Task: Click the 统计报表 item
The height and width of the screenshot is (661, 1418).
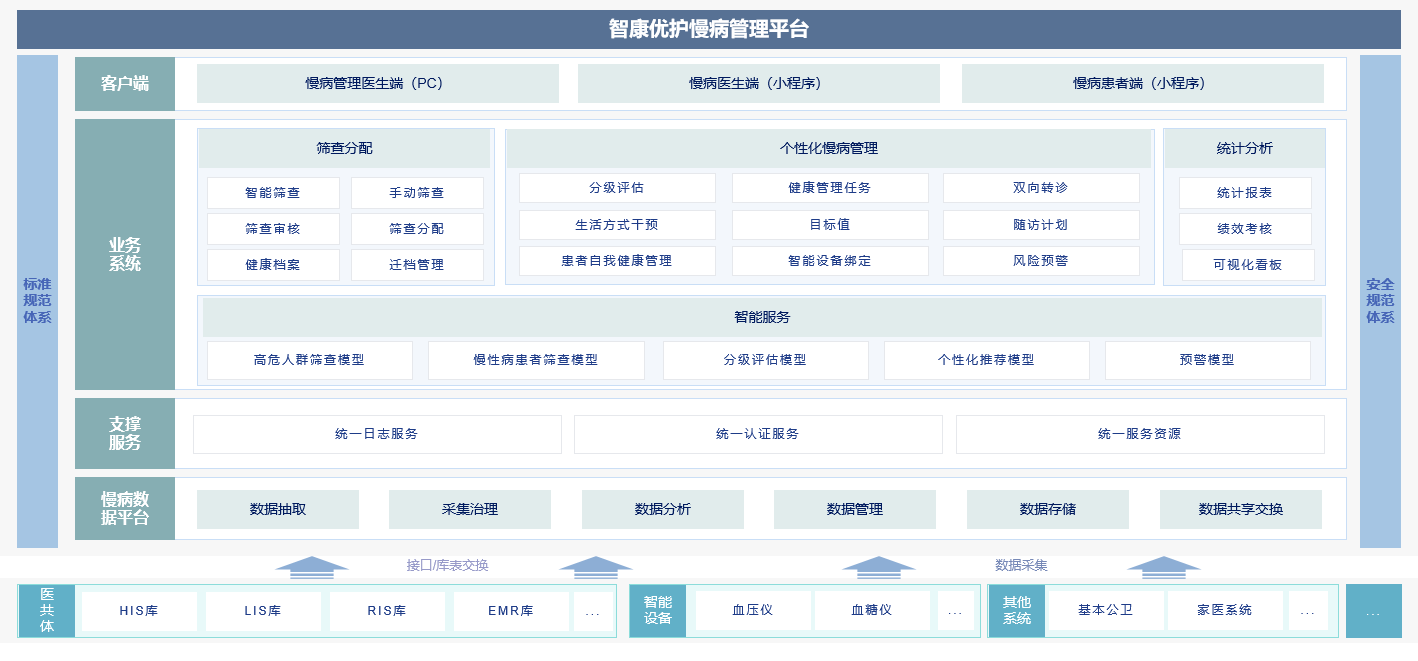Action: [1246, 193]
